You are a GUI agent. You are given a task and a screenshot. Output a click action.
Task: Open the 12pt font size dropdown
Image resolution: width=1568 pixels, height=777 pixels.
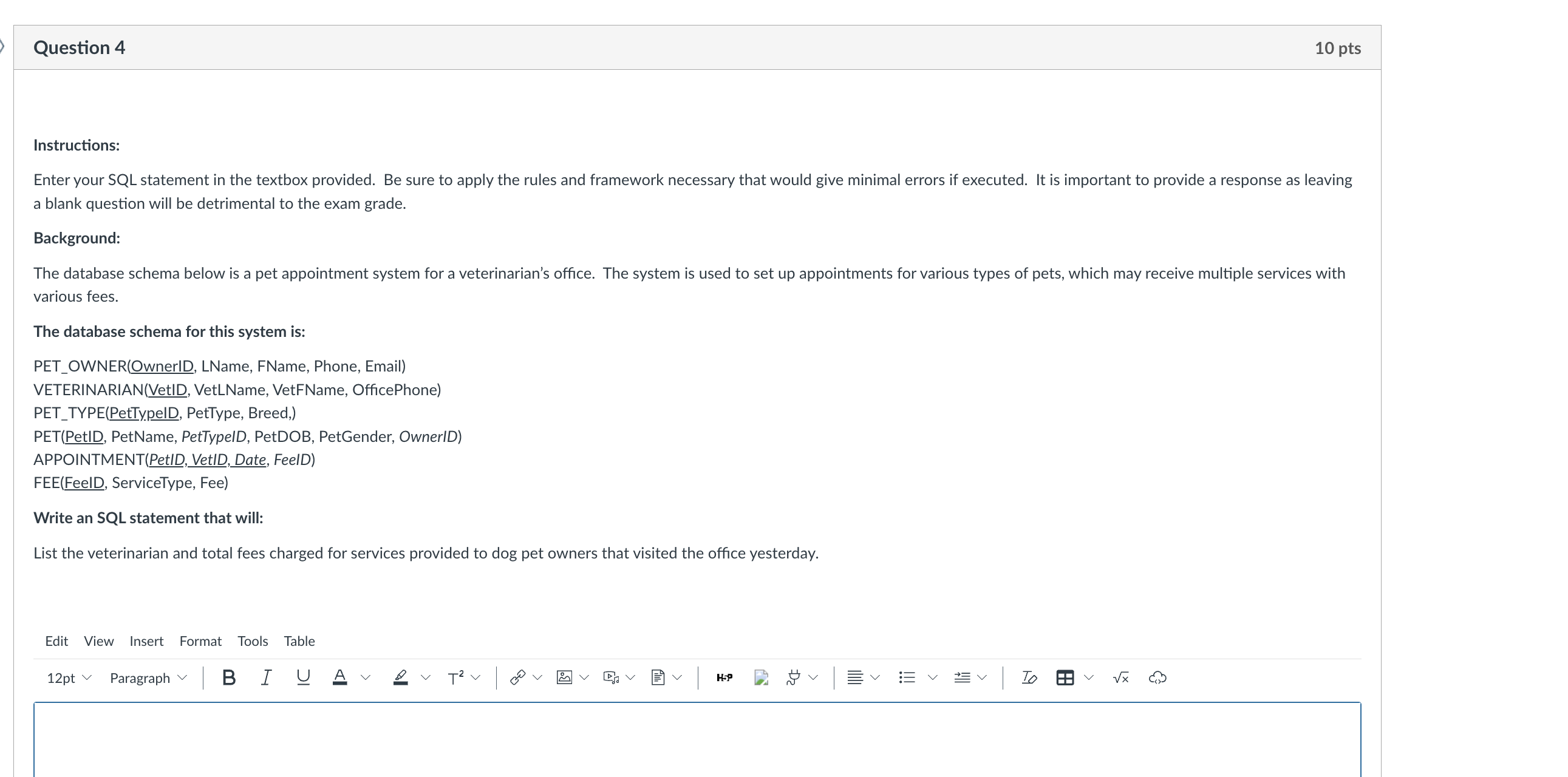[x=69, y=677]
